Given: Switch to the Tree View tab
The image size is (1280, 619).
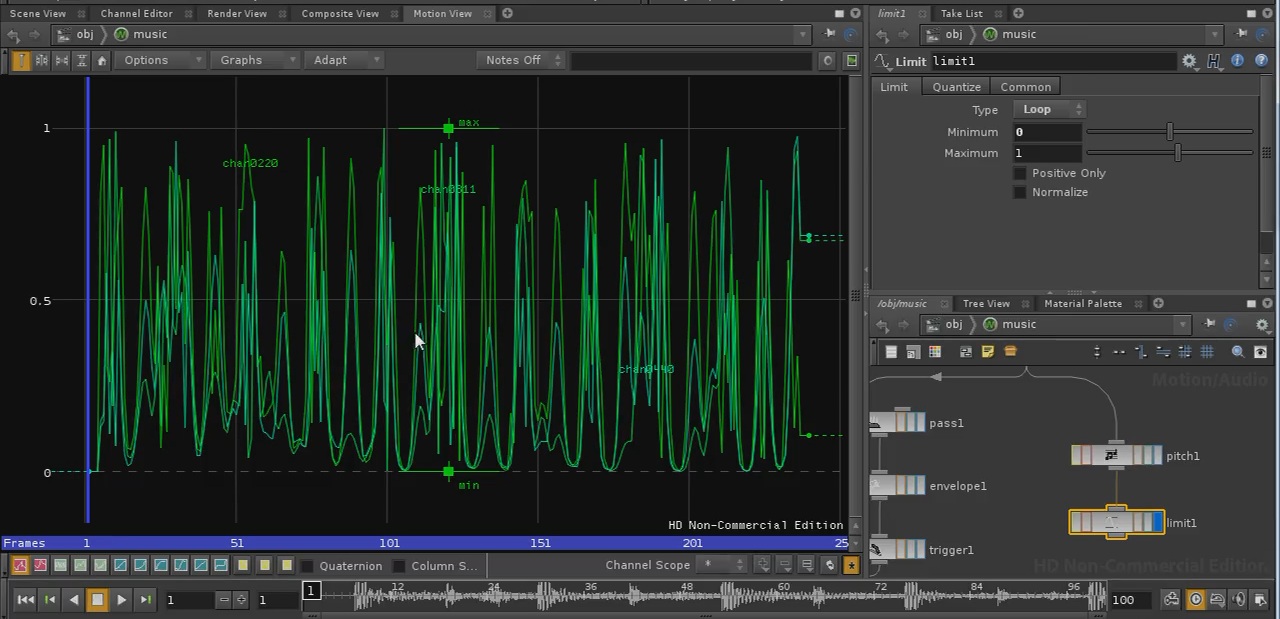Looking at the screenshot, I should pyautogui.click(x=986, y=303).
